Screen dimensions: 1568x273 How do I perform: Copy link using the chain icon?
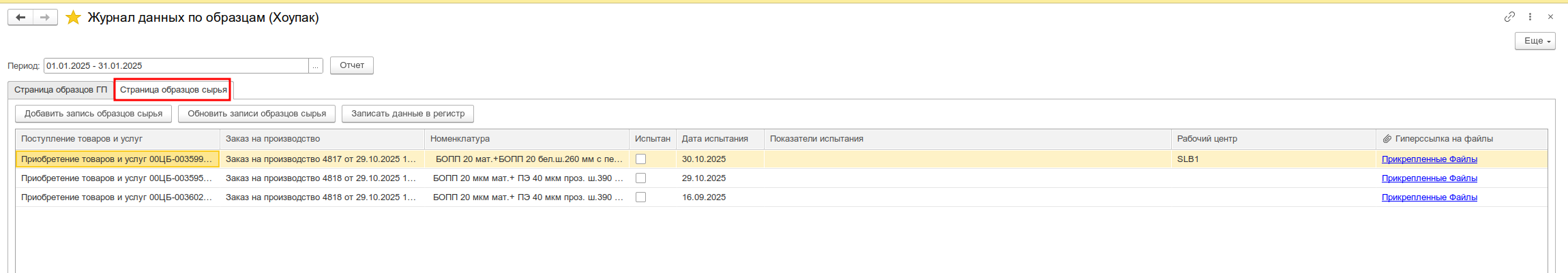[x=1509, y=17]
